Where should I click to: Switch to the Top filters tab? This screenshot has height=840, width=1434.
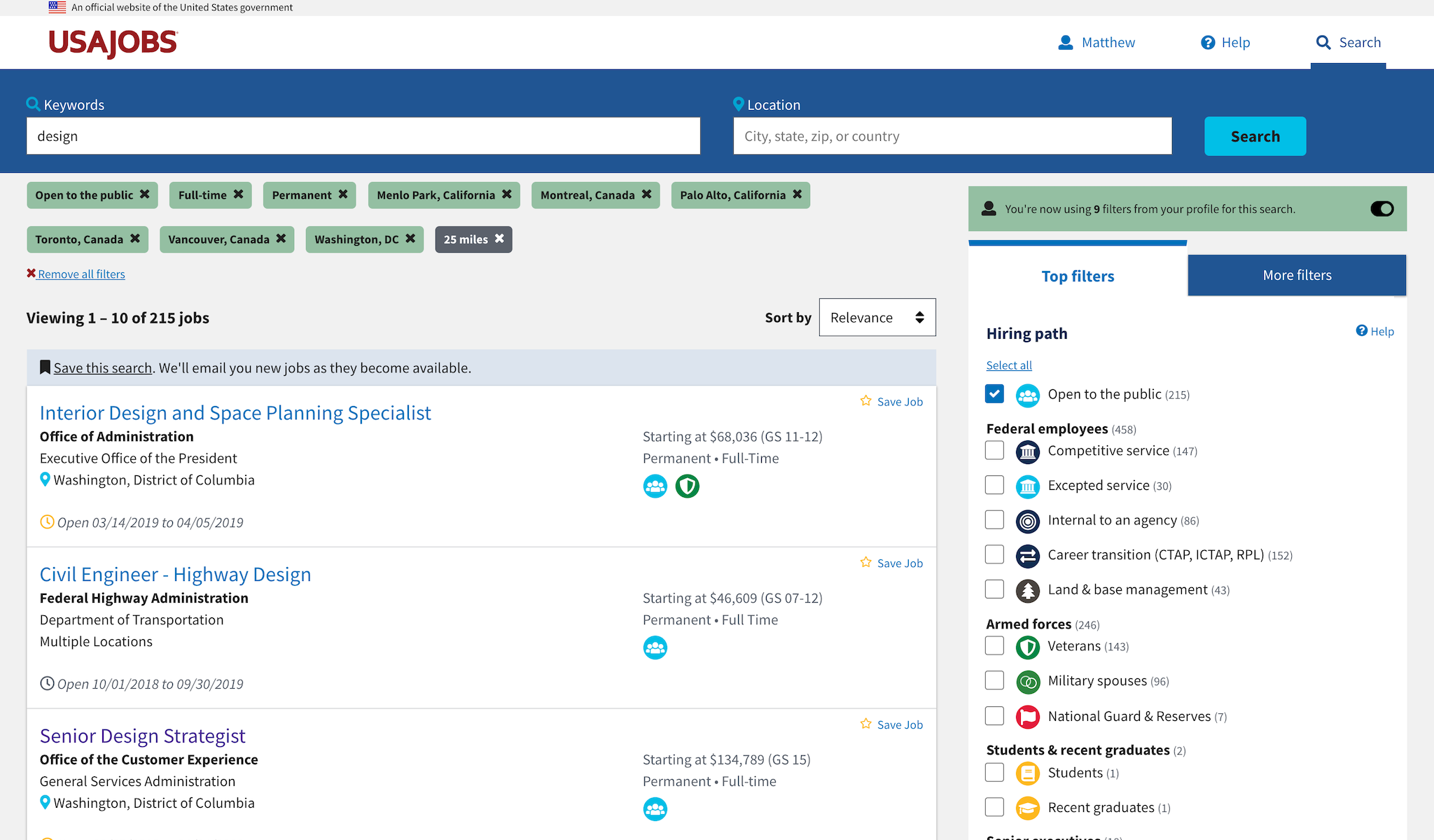click(1078, 276)
